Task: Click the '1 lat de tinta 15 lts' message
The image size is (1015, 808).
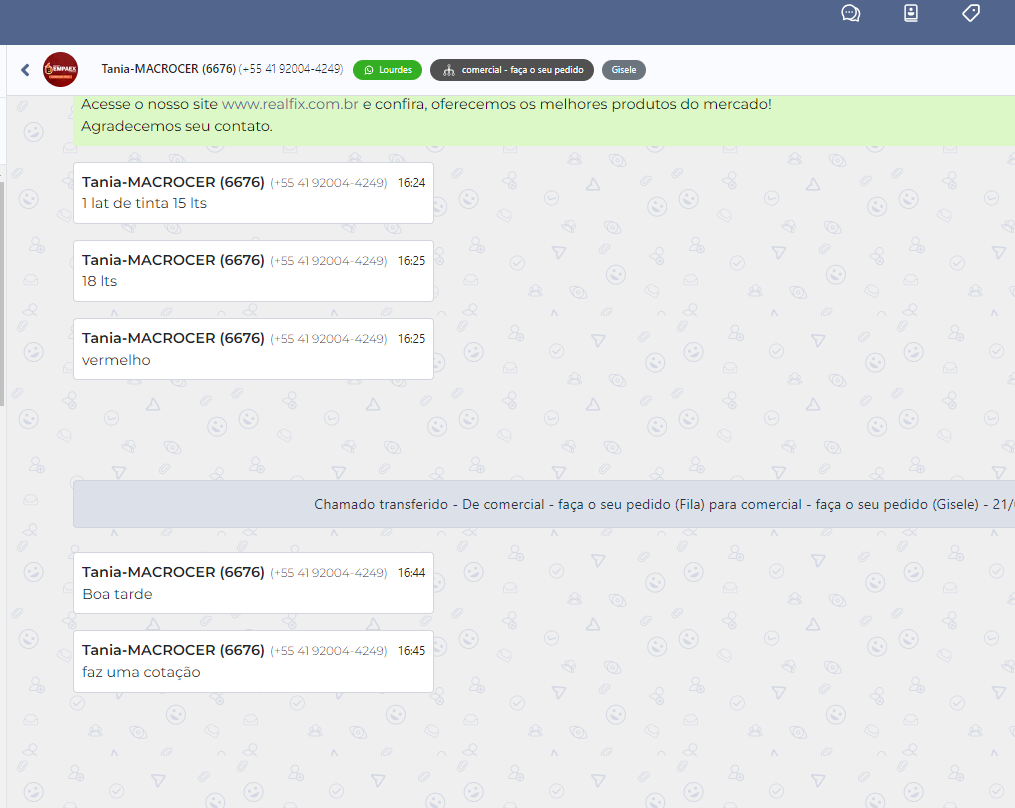Action: click(144, 203)
